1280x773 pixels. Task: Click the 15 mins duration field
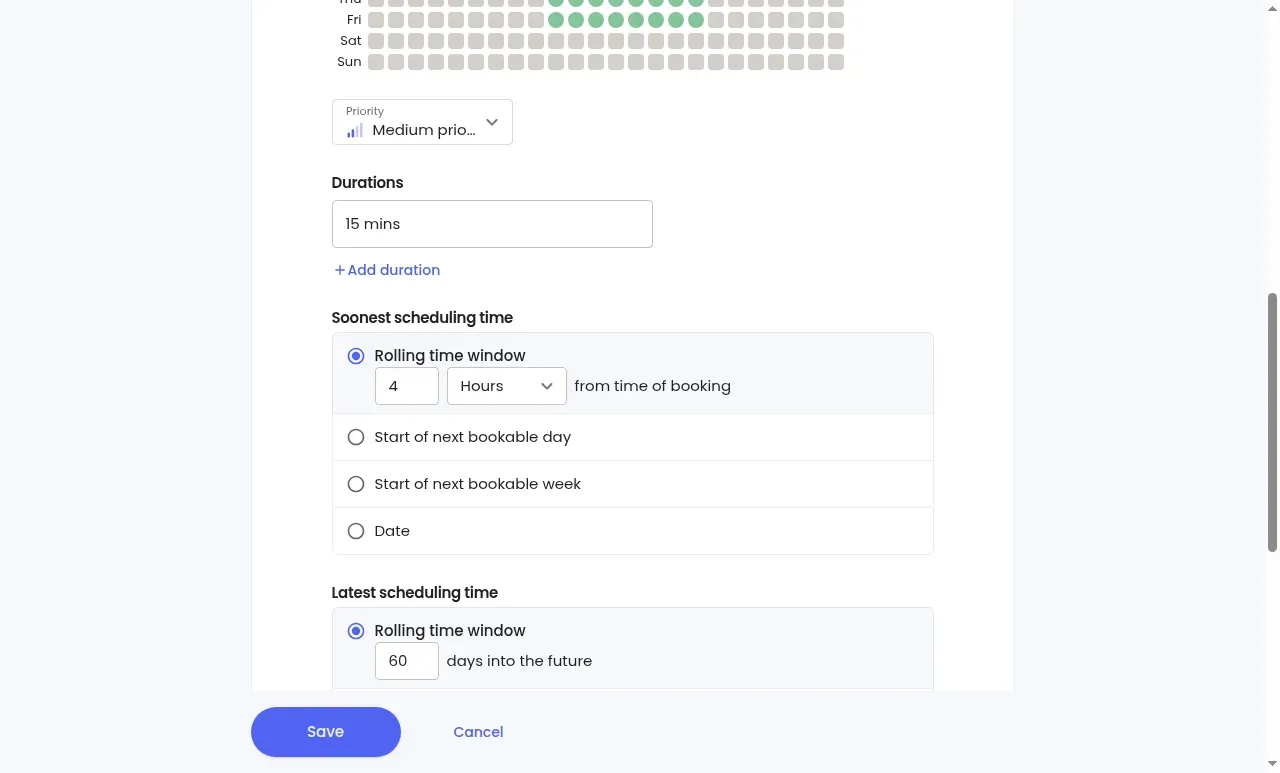pos(492,224)
